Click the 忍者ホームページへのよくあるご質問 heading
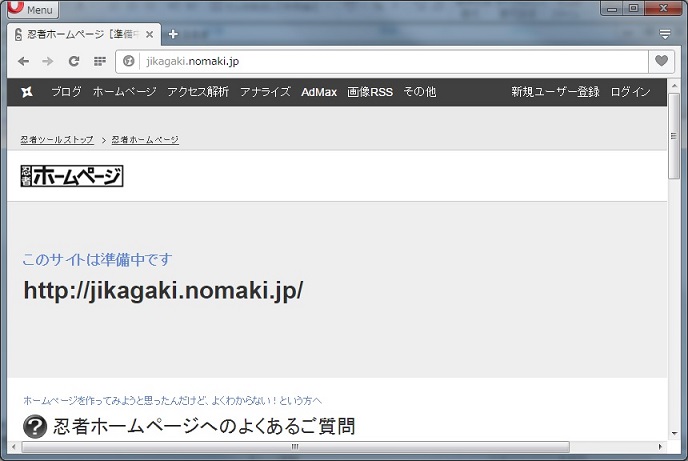Image resolution: width=688 pixels, height=461 pixels. click(x=204, y=426)
